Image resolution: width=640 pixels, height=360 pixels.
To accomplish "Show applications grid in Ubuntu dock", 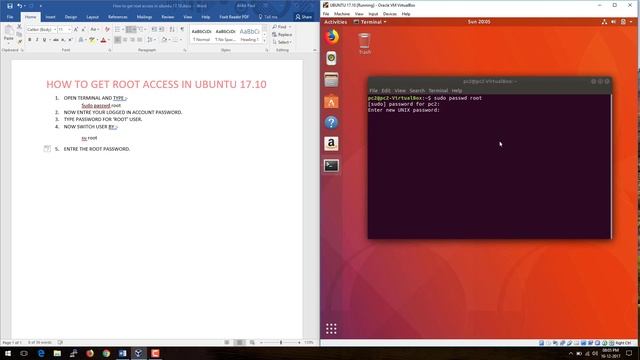I will coord(331,329).
